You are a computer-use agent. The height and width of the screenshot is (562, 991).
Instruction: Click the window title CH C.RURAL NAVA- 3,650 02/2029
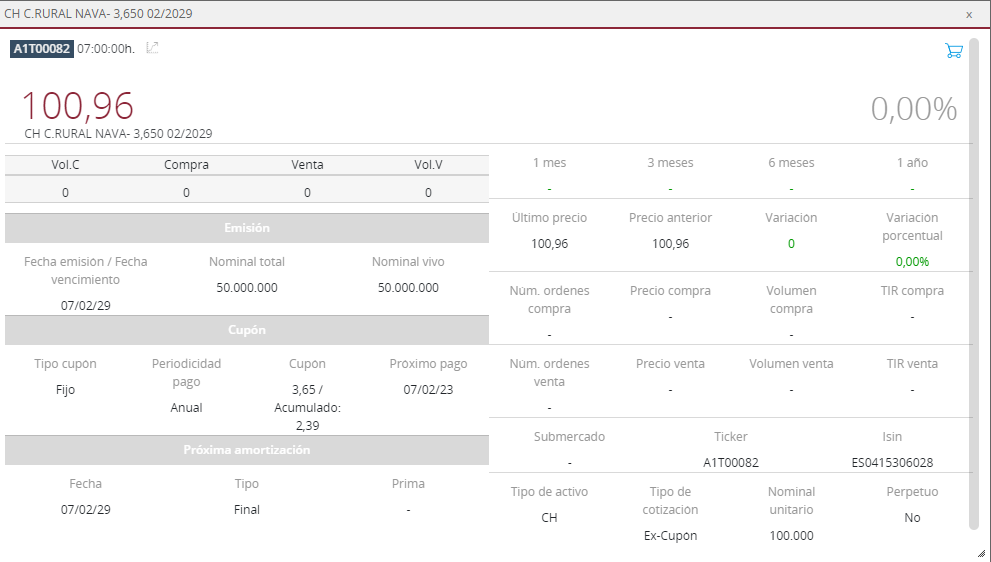click(x=98, y=14)
